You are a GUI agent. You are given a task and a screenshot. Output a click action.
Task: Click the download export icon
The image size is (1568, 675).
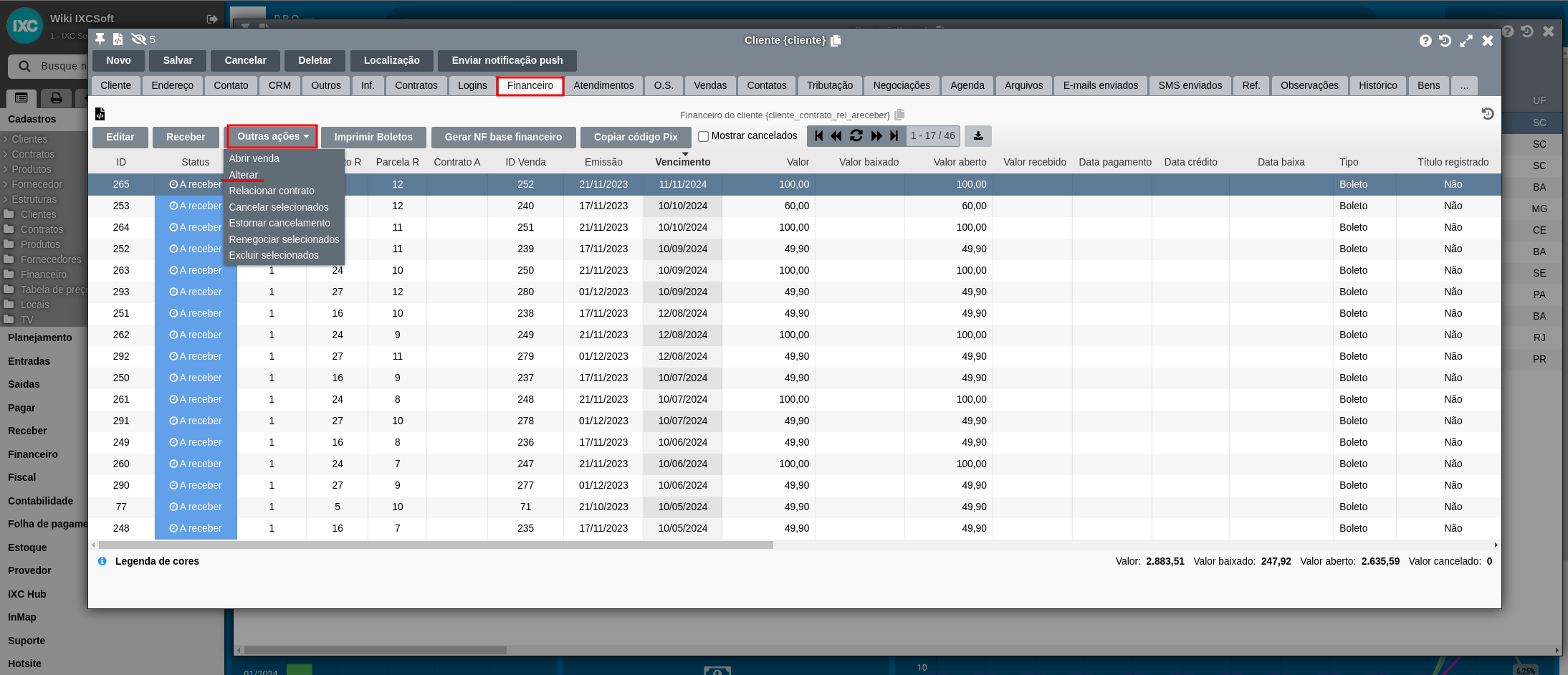978,135
